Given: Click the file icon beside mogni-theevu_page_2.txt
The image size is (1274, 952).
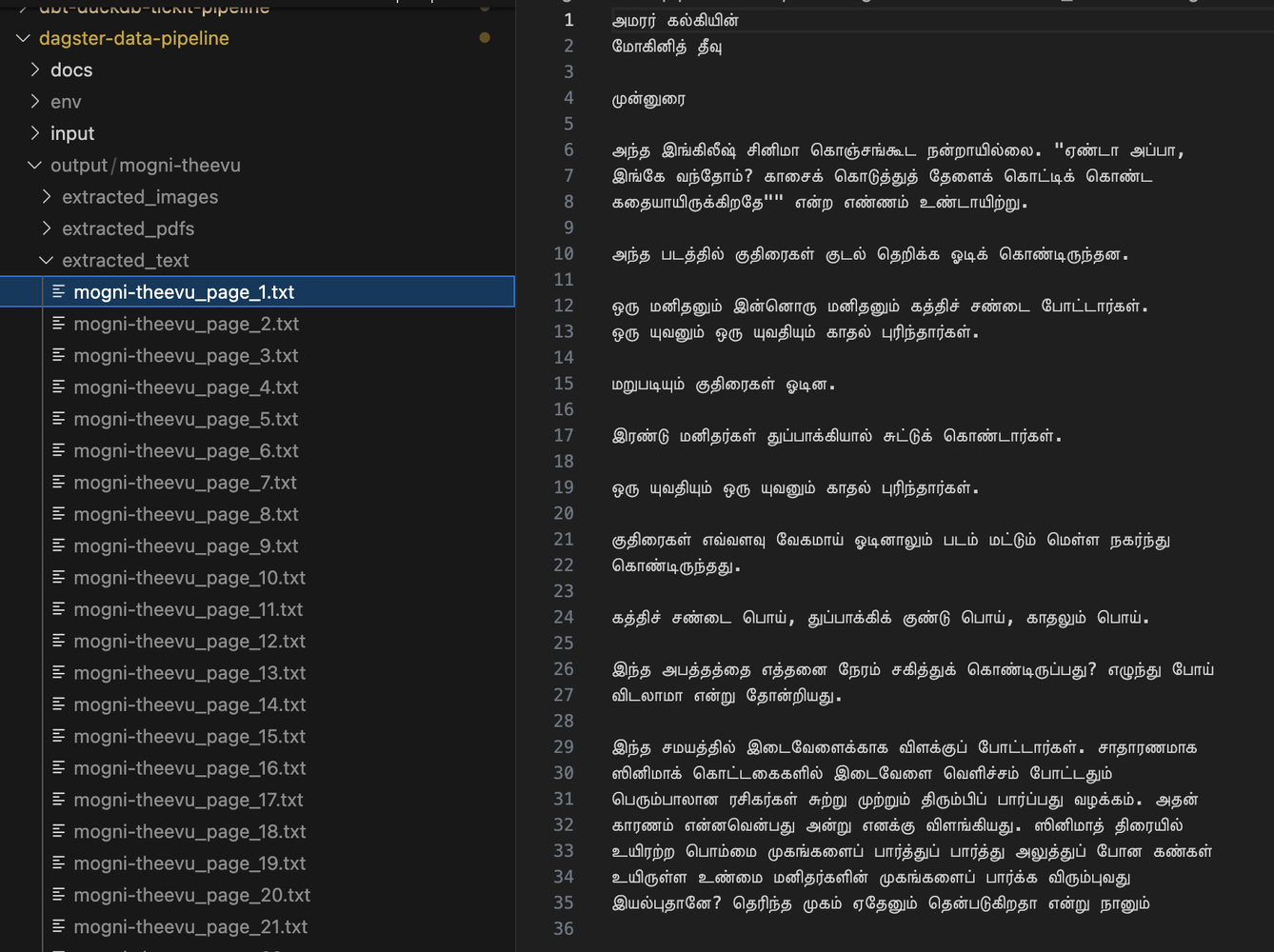Looking at the screenshot, I should click(x=59, y=324).
